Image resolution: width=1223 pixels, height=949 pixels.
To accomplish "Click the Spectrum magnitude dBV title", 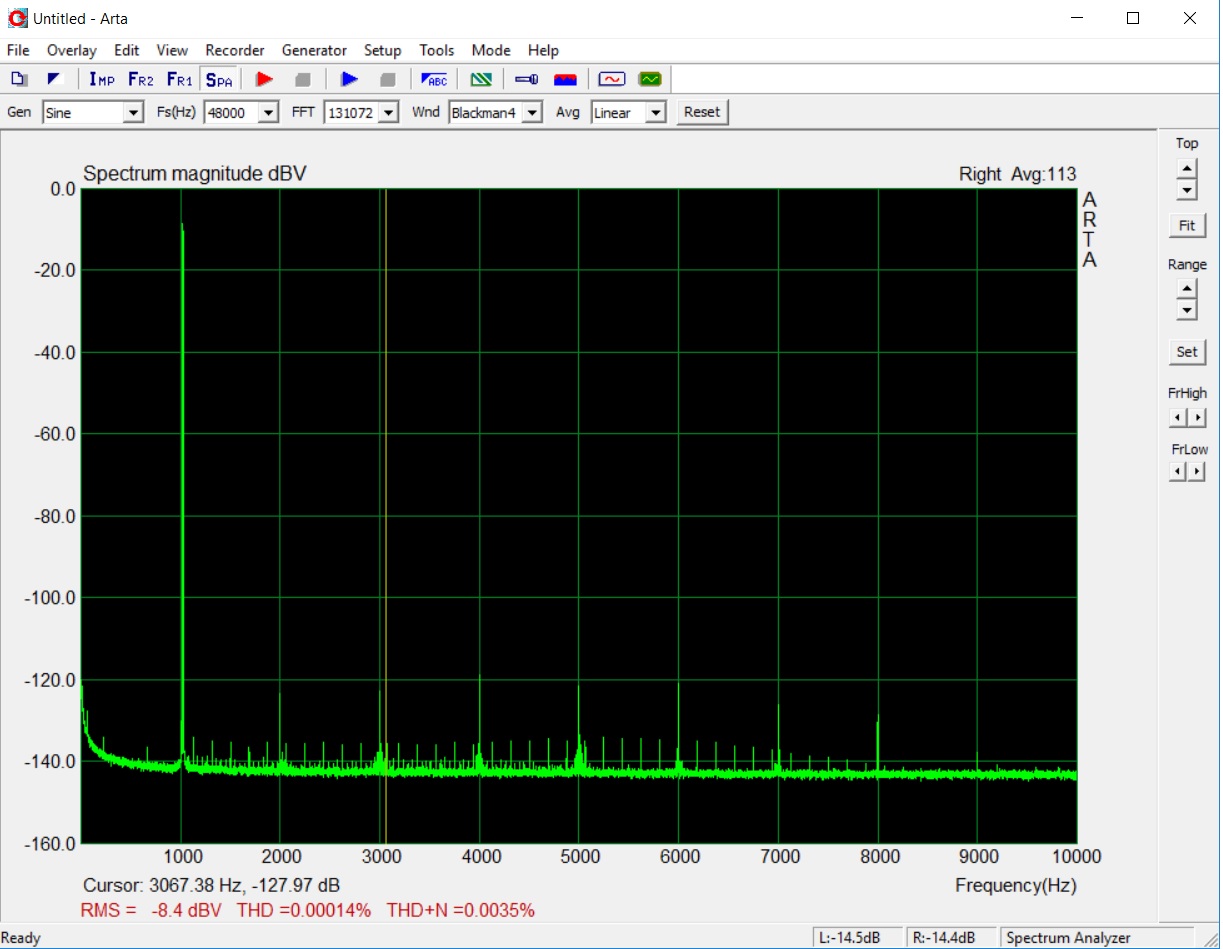I will pos(194,174).
